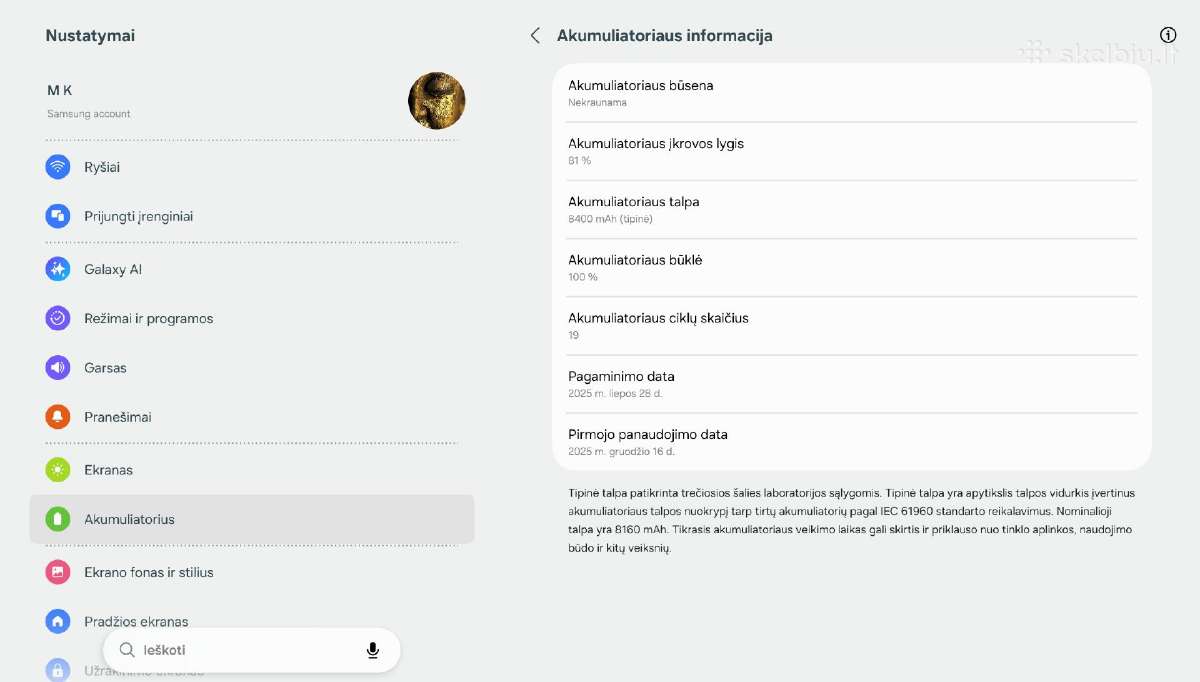Choose Pranešimai from the settings list
Viewport: 1200px width, 682px height.
point(252,416)
